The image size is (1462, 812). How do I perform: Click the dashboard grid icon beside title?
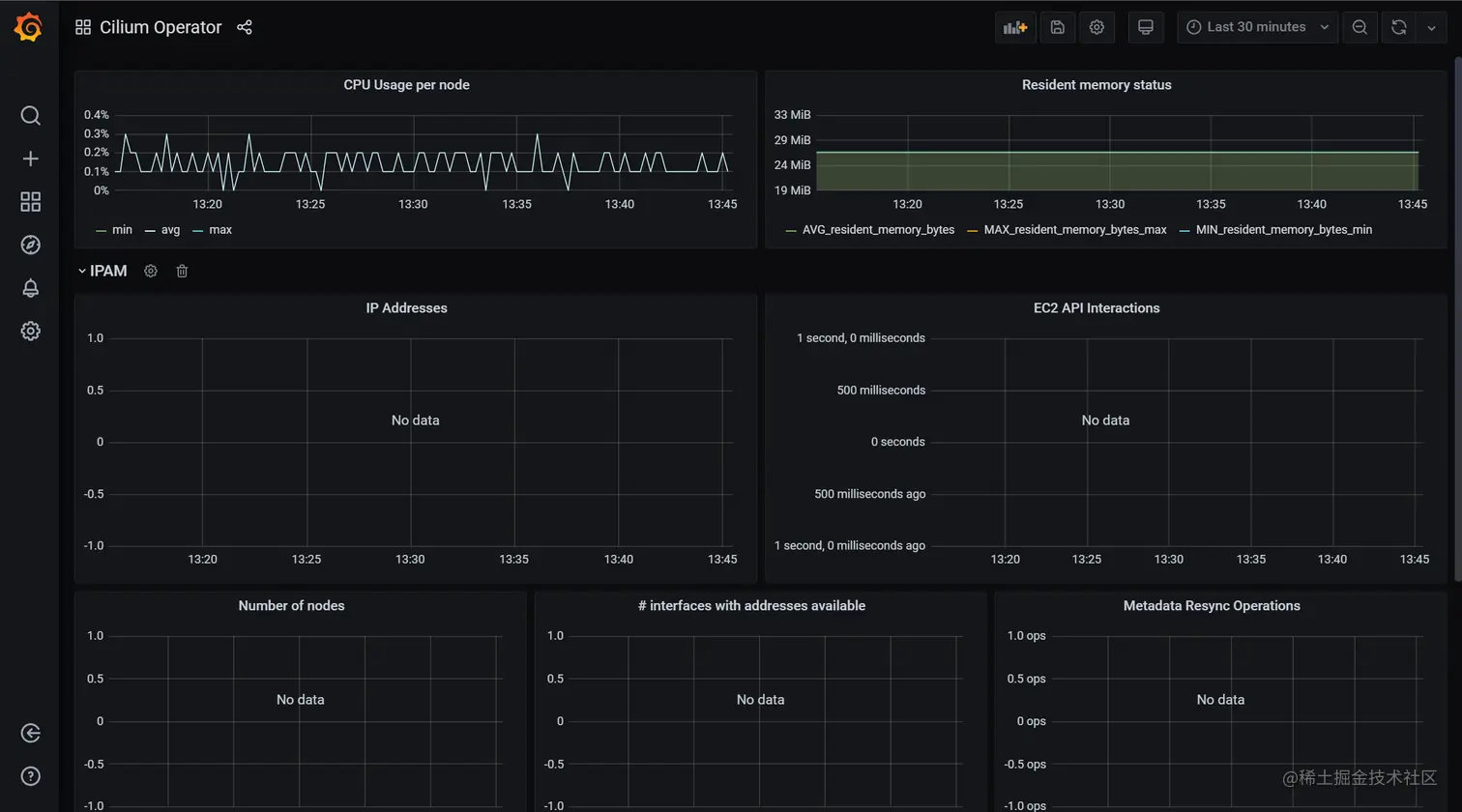point(83,27)
